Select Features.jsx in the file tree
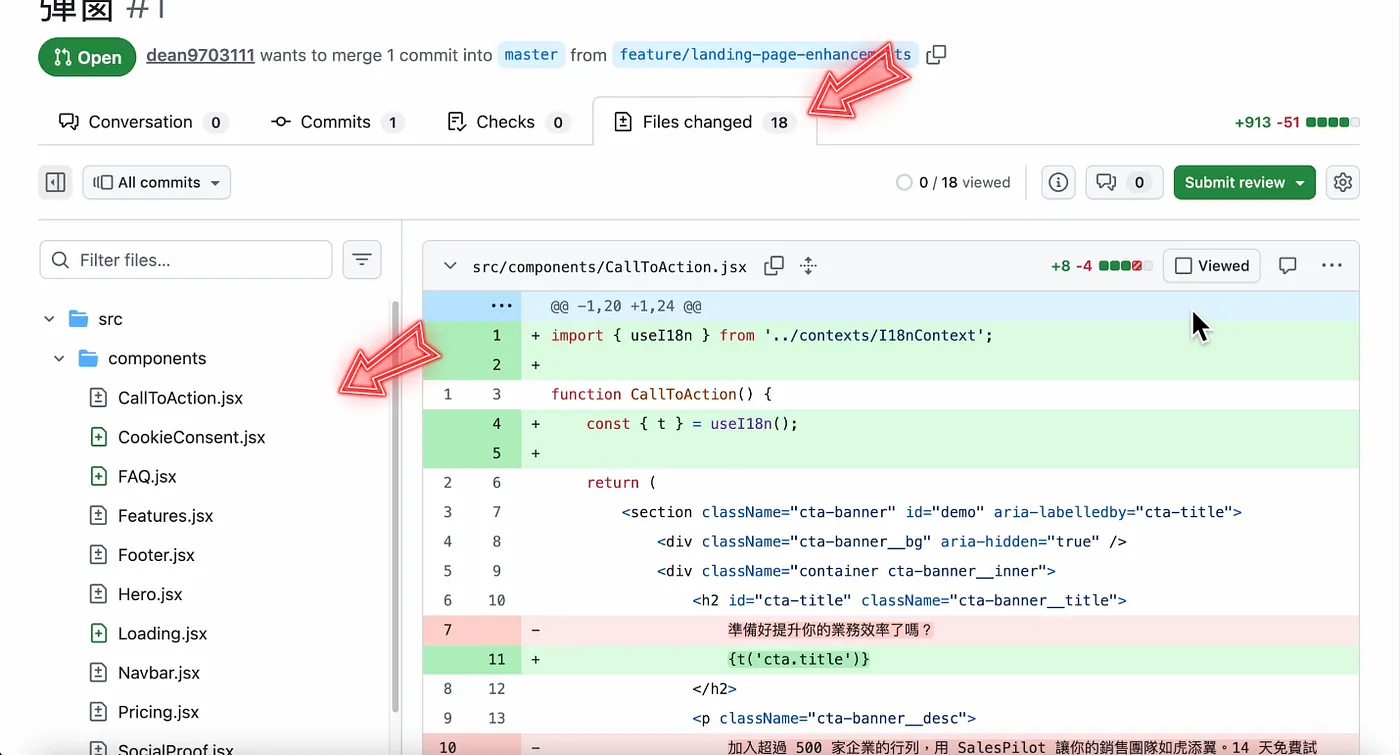Image resolution: width=1400 pixels, height=755 pixels. point(165,516)
